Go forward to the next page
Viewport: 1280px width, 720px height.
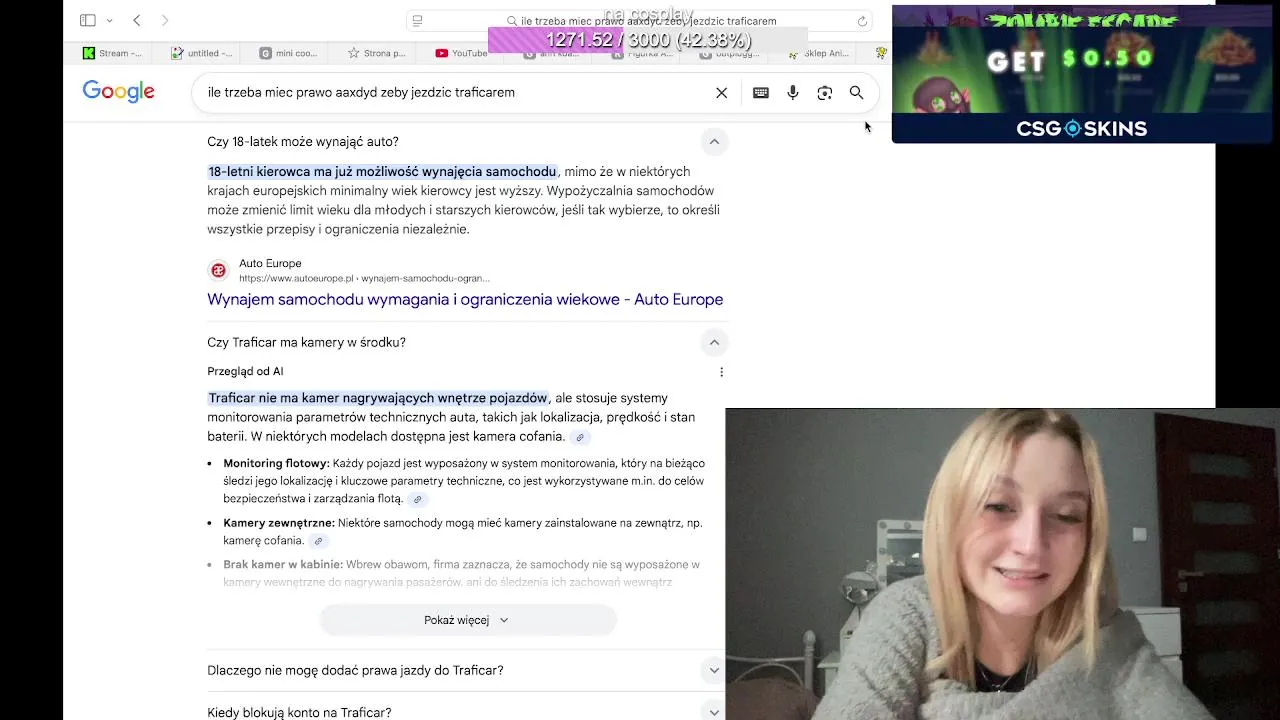click(165, 20)
